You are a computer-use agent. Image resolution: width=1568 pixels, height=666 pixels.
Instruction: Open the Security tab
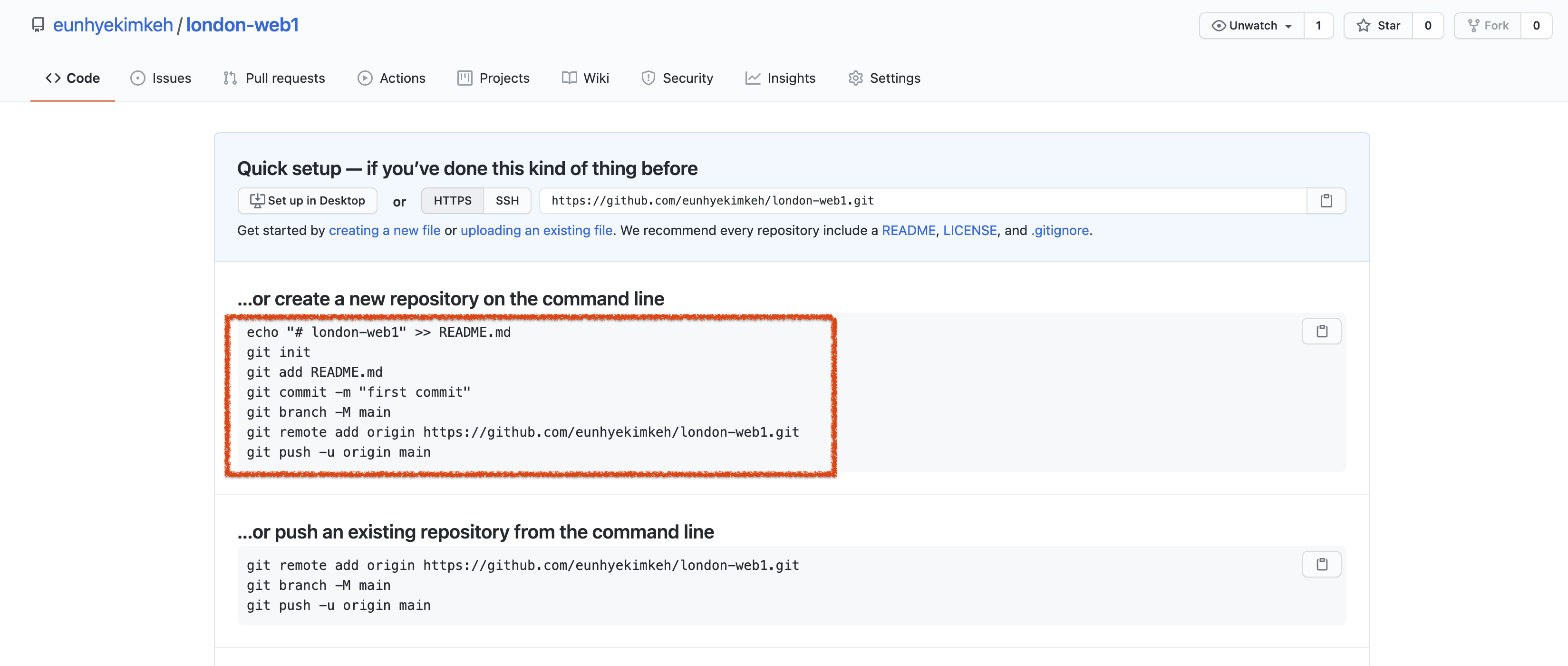[x=677, y=78]
